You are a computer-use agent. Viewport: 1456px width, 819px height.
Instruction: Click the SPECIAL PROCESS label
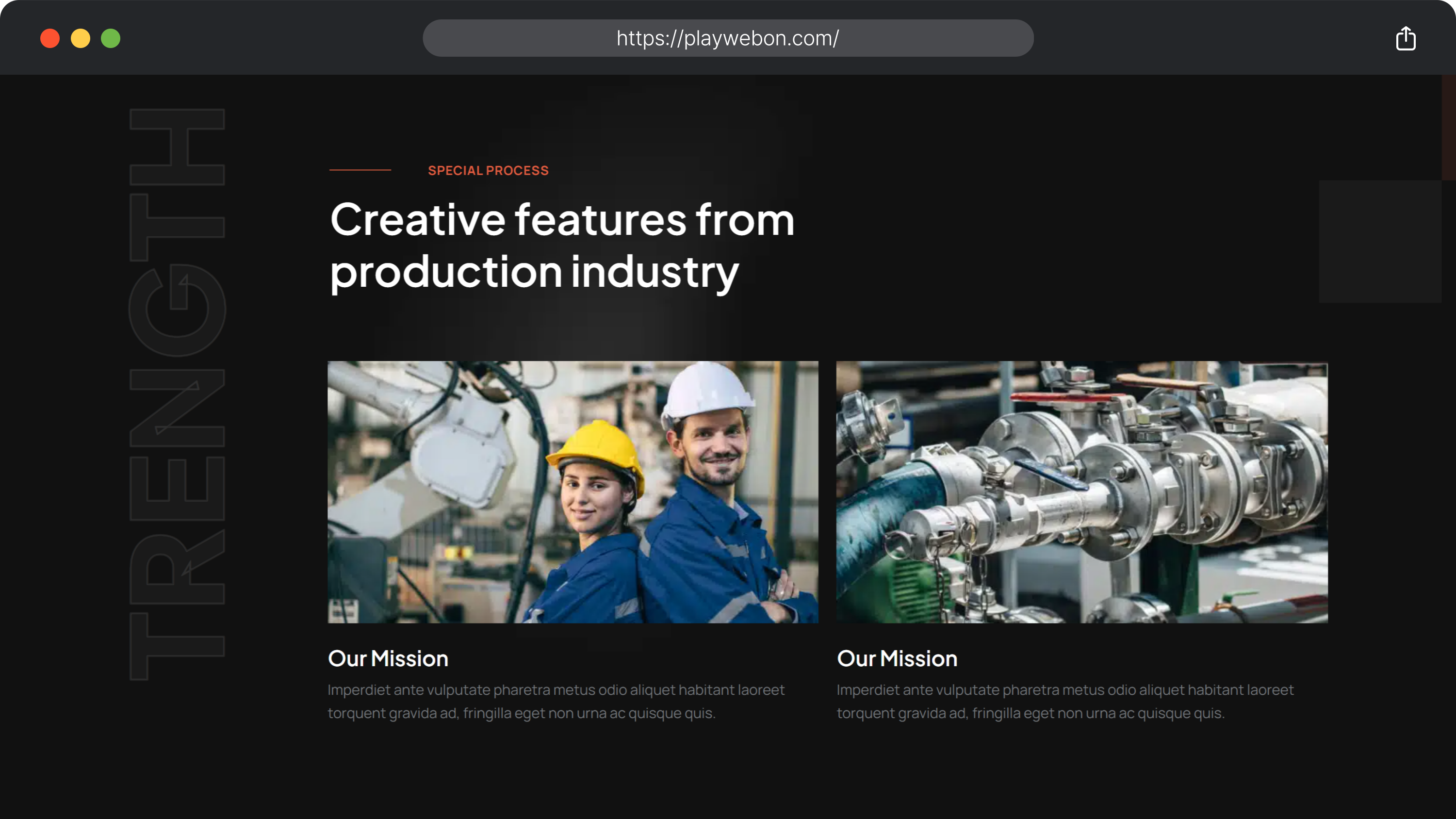click(489, 170)
